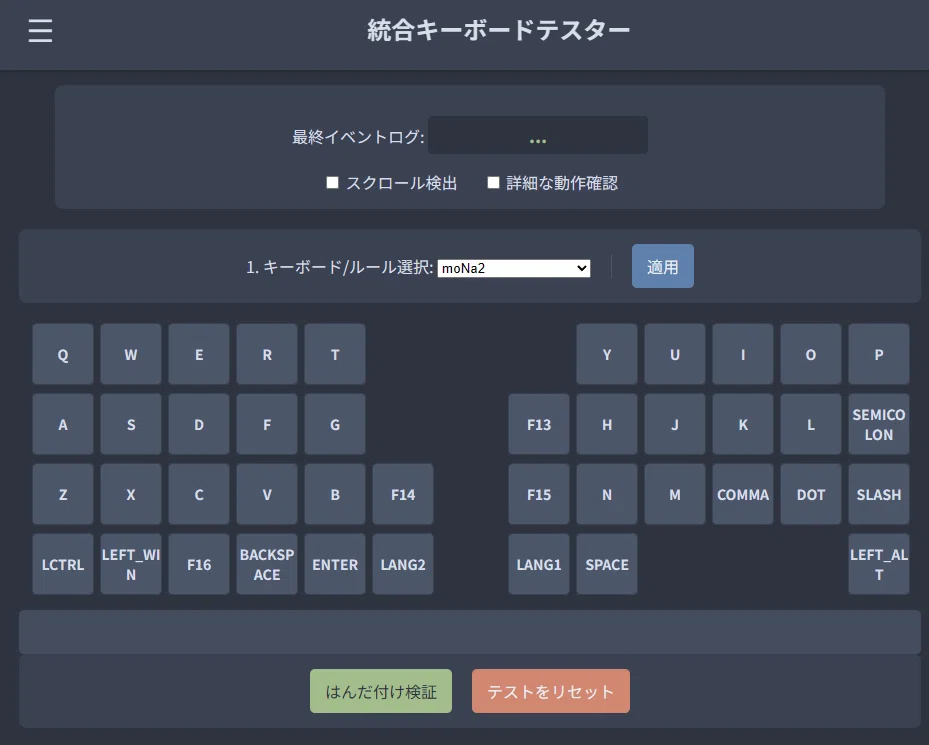Select the LEFT_ALT key tile
Screen dimensions: 929x745
(x=879, y=564)
